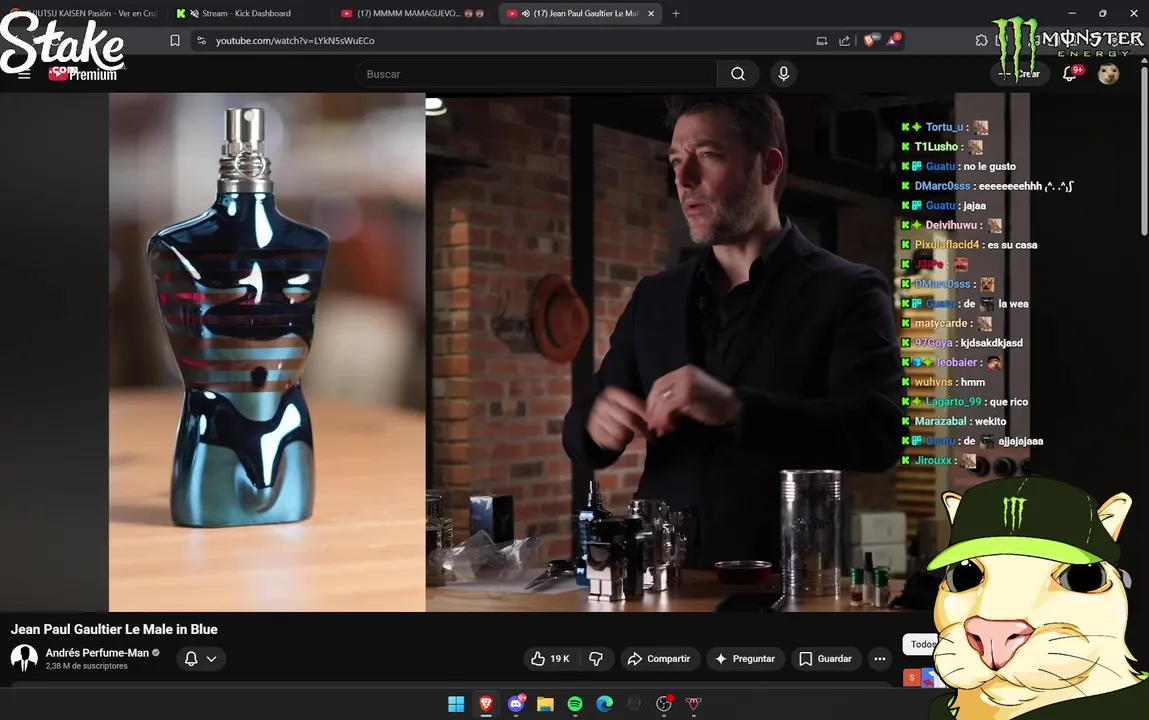
Task: Switch to the MMMM MAMAGUEVO YouTube tab
Action: 414,13
